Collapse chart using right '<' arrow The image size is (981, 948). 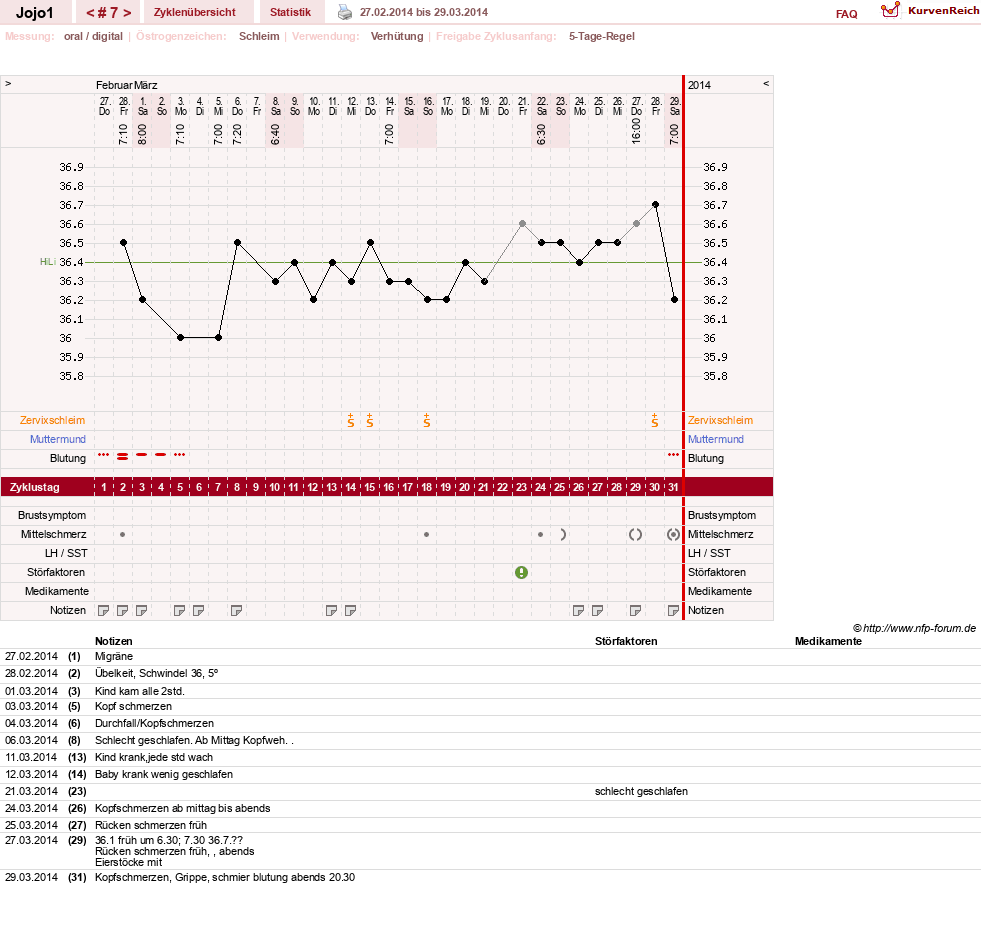[x=766, y=83]
